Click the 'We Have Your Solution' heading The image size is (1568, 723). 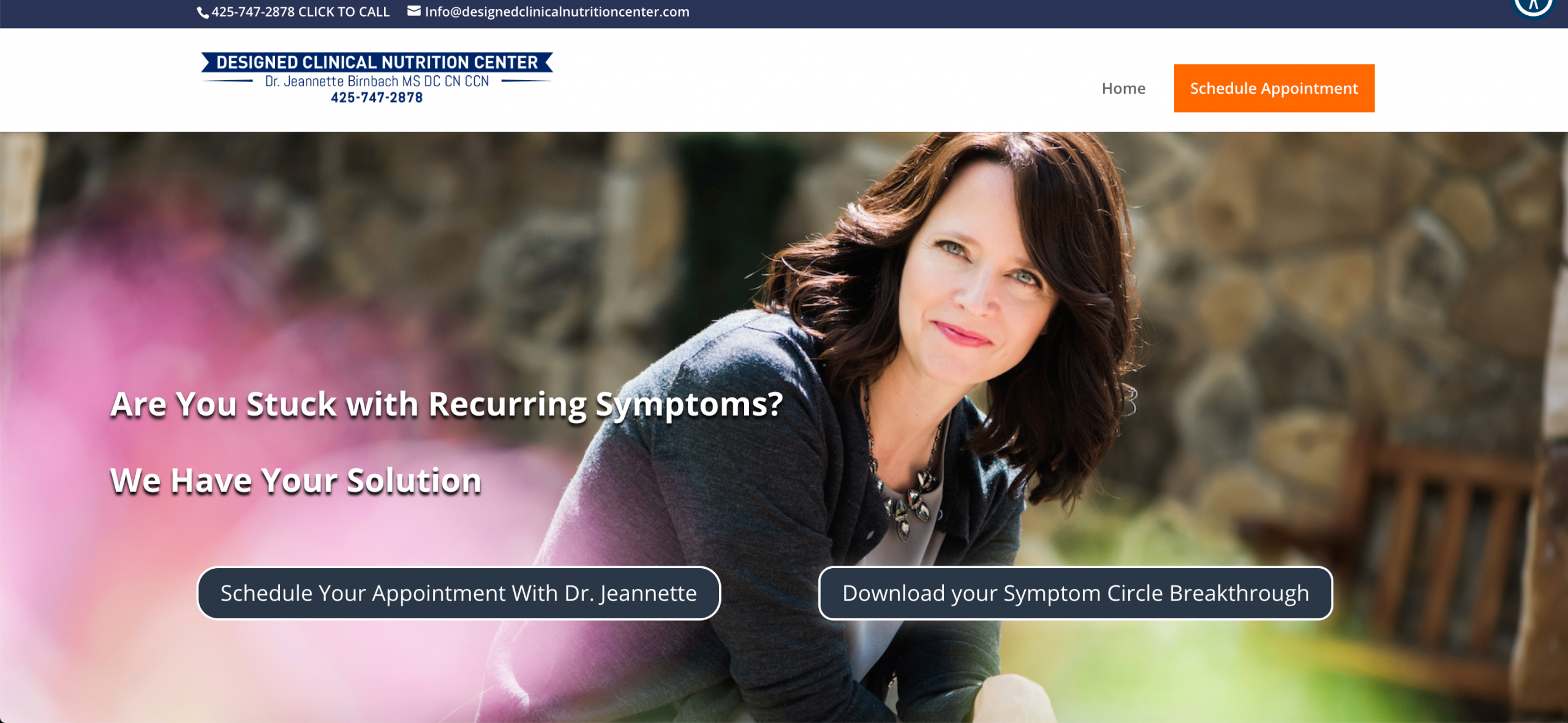(296, 481)
